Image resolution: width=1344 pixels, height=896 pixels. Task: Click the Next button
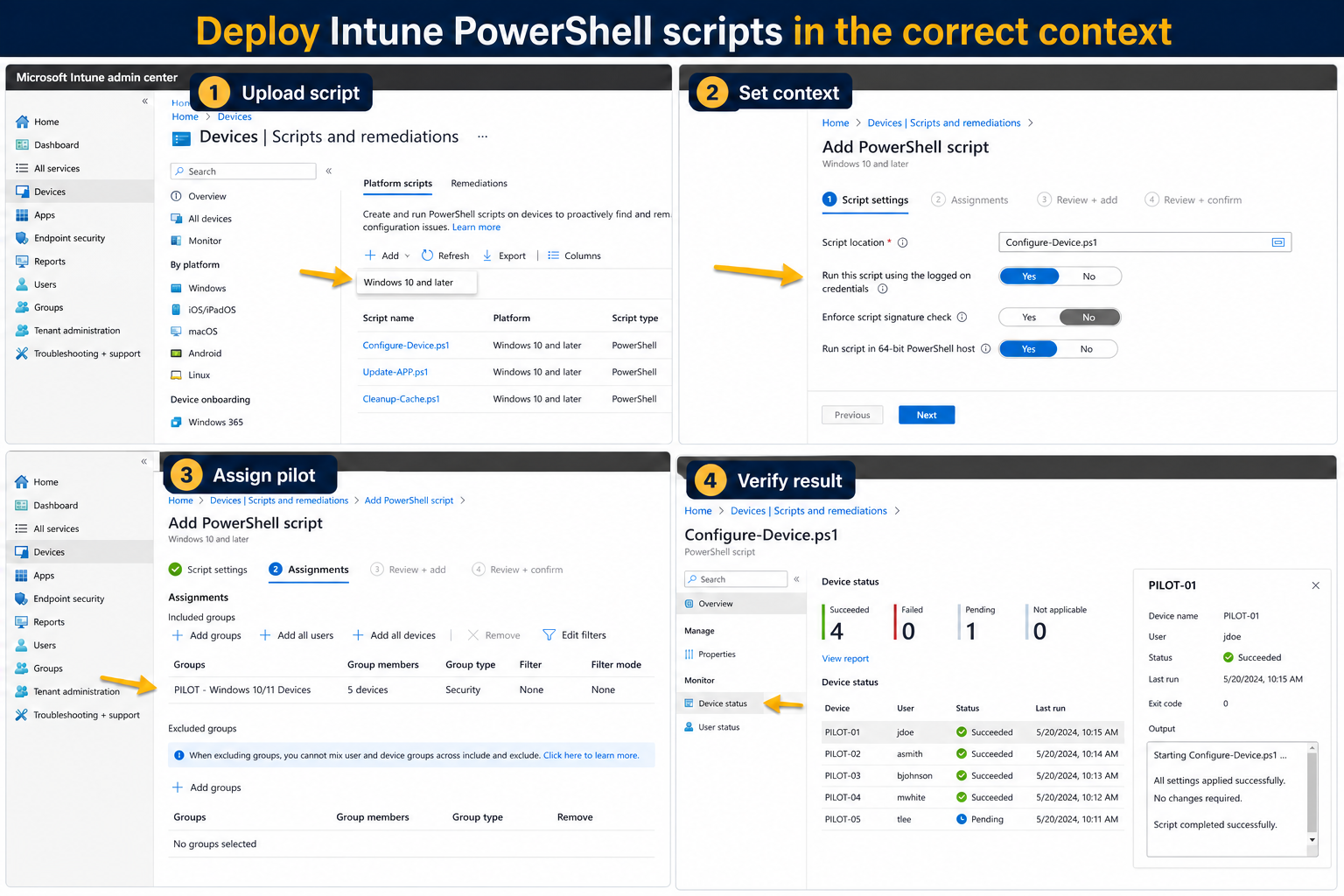tap(927, 415)
